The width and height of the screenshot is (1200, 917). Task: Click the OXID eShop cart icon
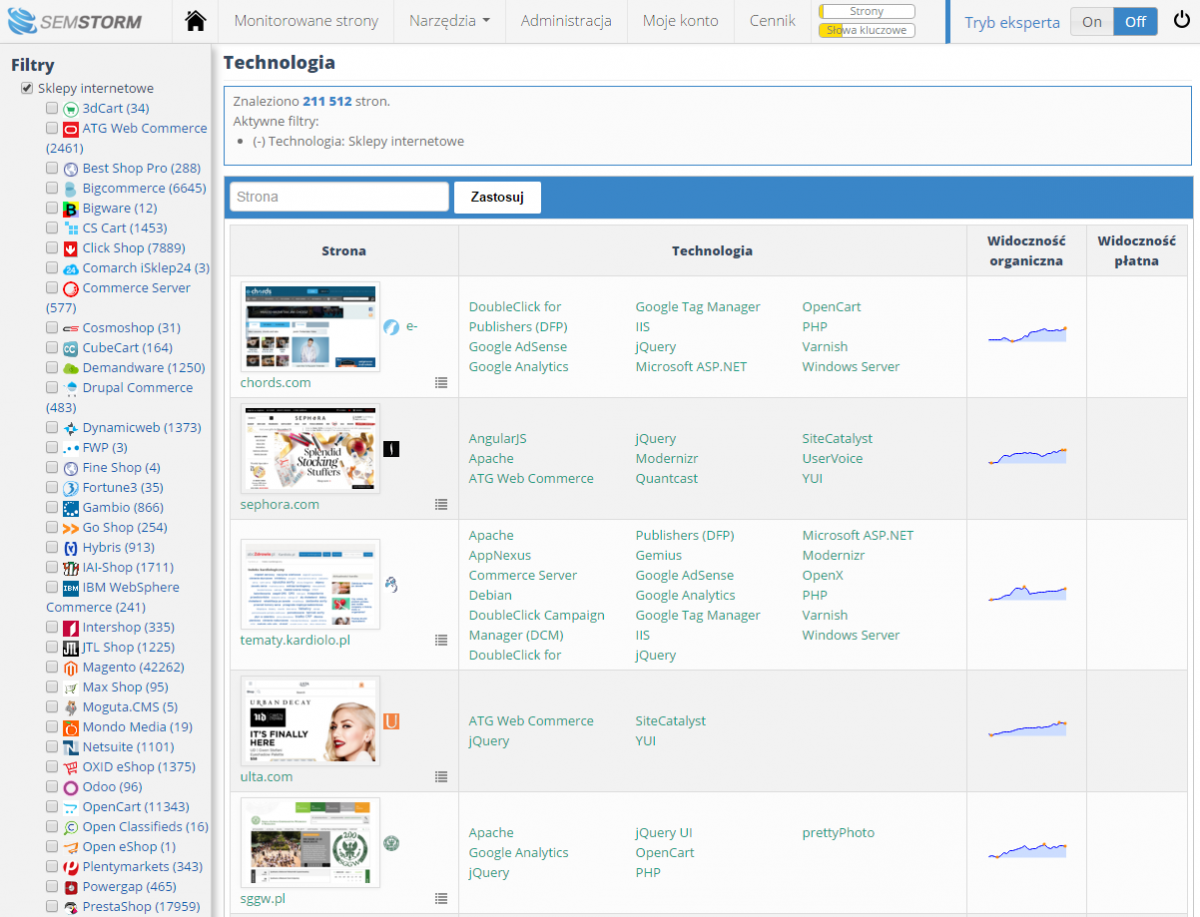pos(71,768)
